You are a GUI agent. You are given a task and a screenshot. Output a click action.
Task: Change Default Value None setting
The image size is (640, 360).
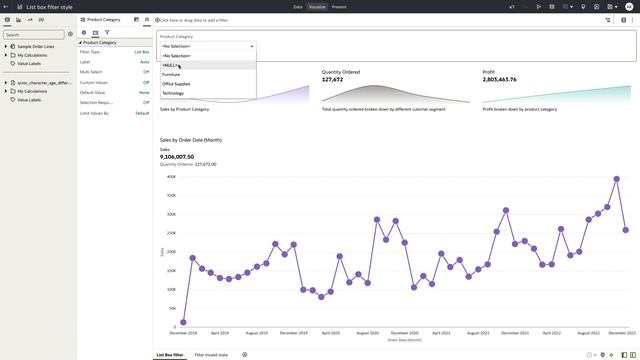pyautogui.click(x=144, y=93)
